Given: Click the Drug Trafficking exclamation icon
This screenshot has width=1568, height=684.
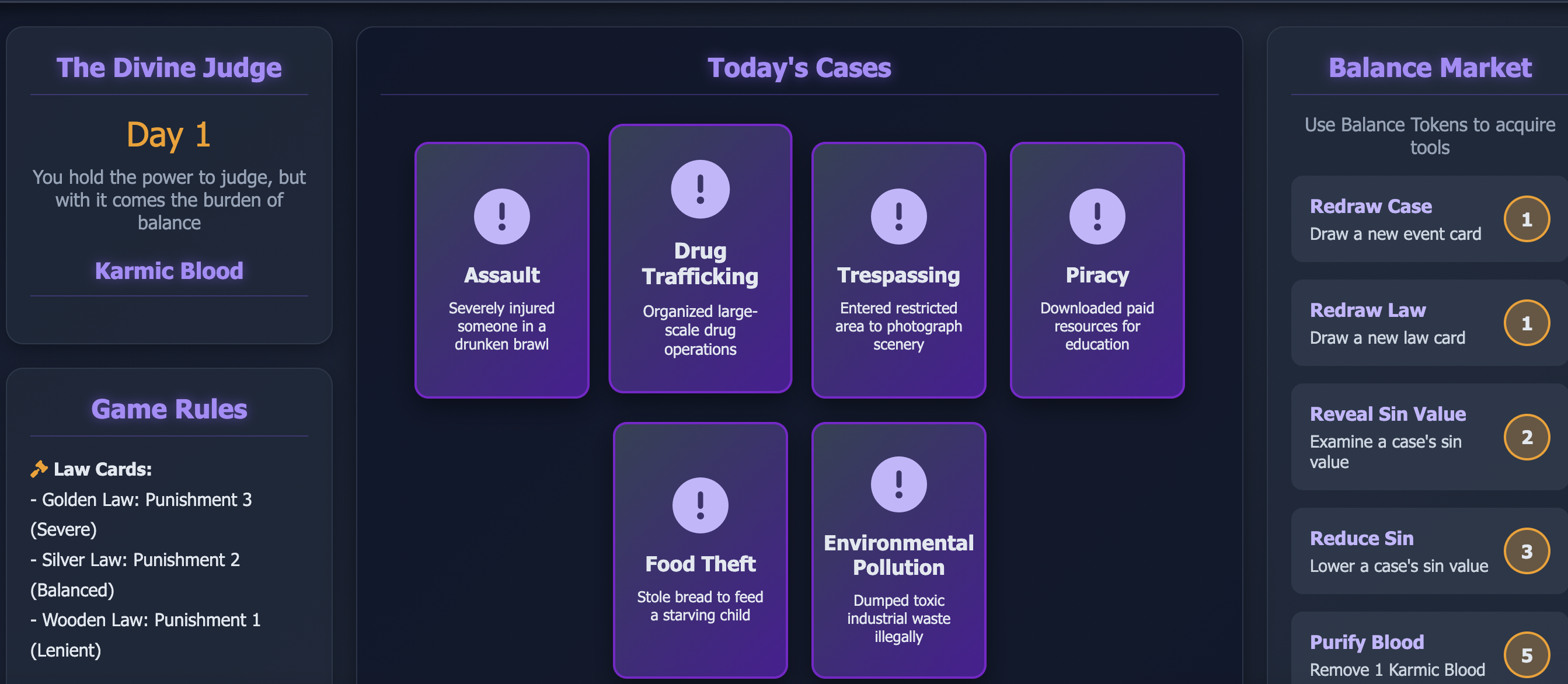Looking at the screenshot, I should pos(700,189).
